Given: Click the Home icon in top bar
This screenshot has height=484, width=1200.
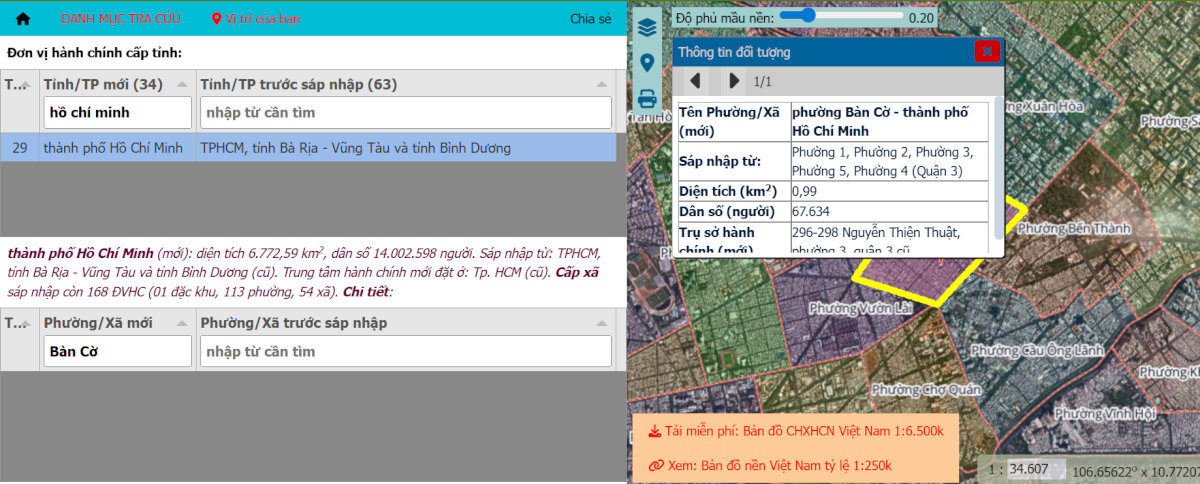Looking at the screenshot, I should click(22, 19).
